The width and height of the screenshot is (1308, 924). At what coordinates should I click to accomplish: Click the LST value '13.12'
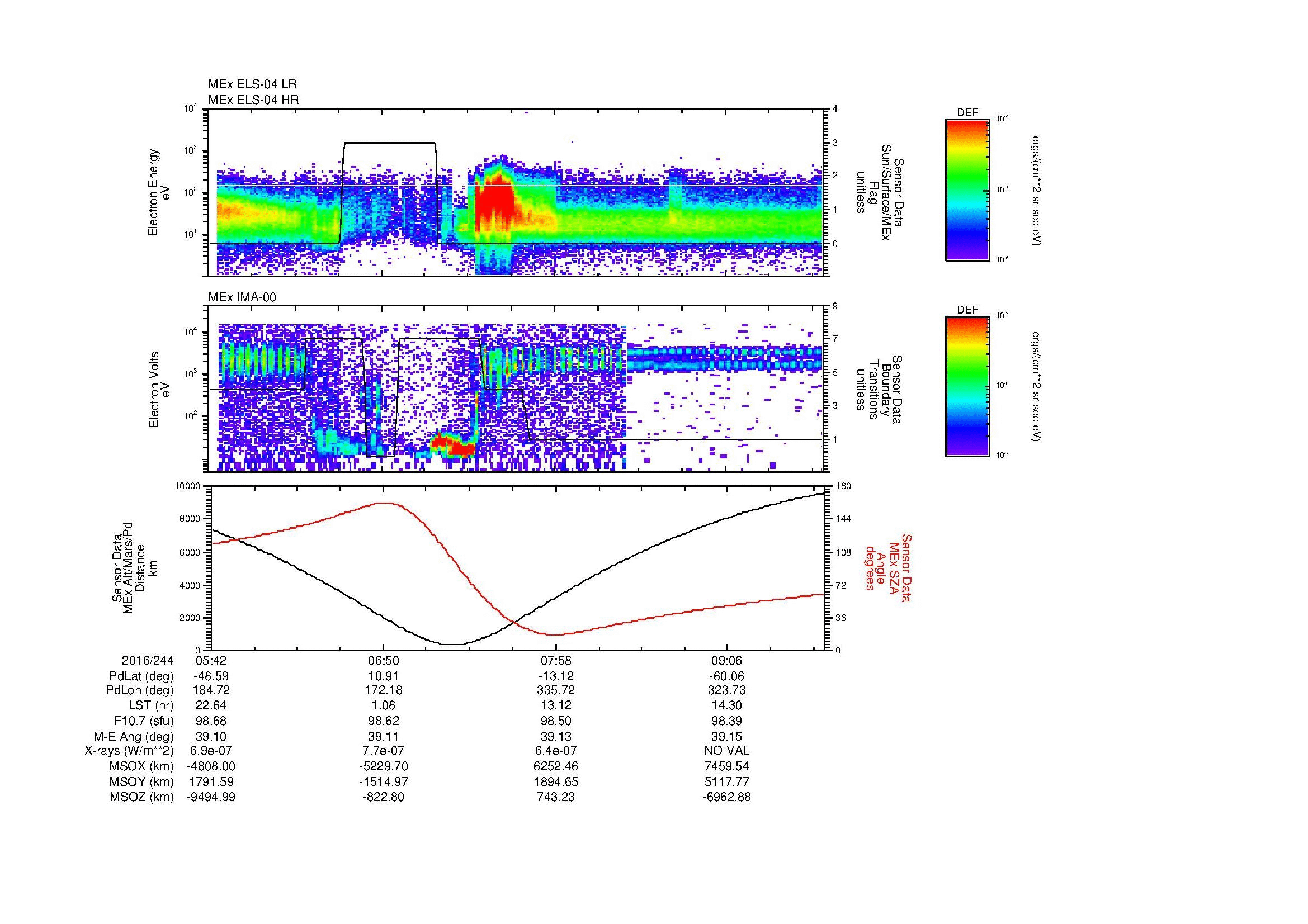pos(555,705)
